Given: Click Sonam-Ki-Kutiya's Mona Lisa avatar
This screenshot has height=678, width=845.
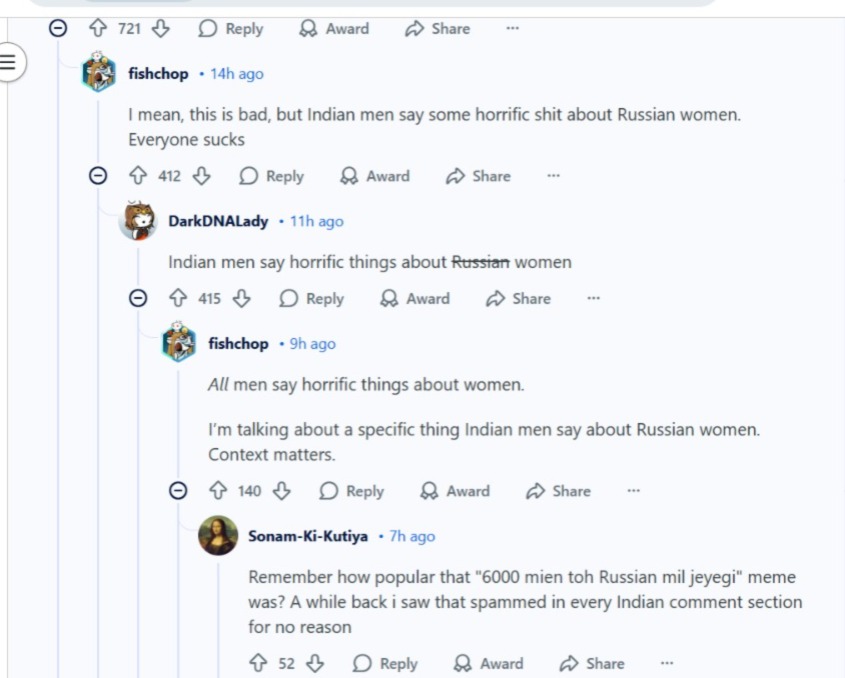Looking at the screenshot, I should point(218,536).
